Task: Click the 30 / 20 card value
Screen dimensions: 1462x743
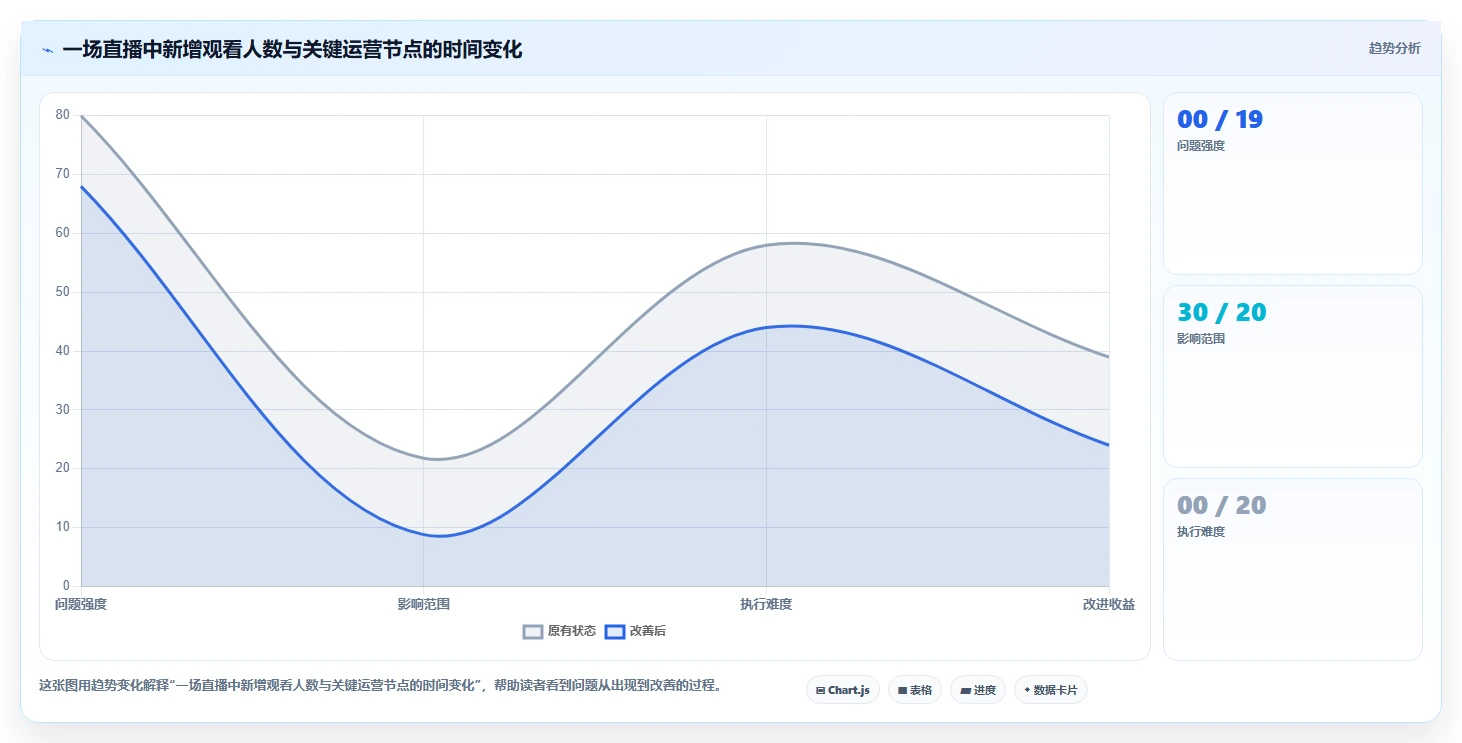Action: pyautogui.click(x=1222, y=313)
